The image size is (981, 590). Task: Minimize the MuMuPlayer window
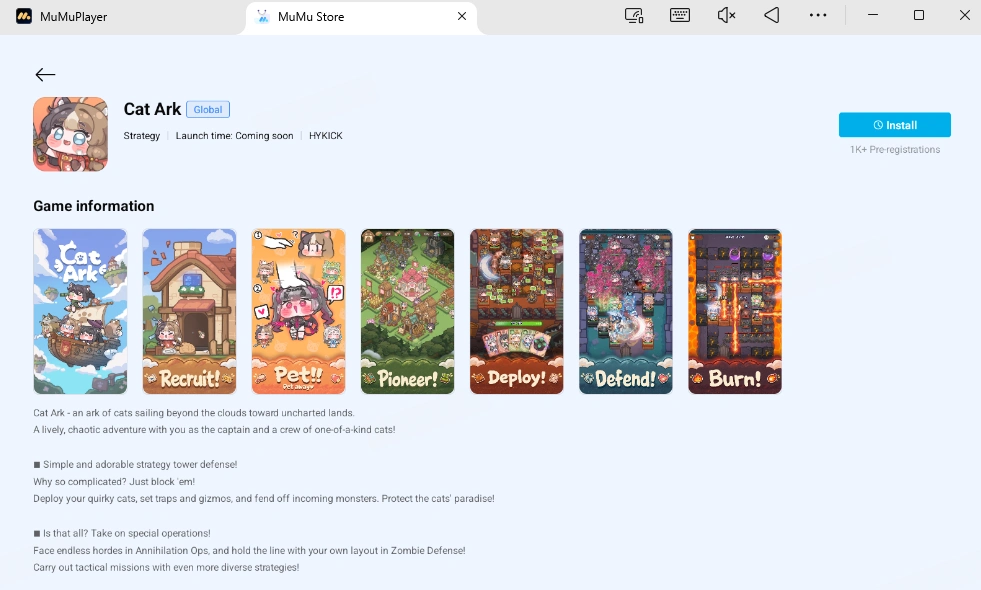pyautogui.click(x=873, y=15)
